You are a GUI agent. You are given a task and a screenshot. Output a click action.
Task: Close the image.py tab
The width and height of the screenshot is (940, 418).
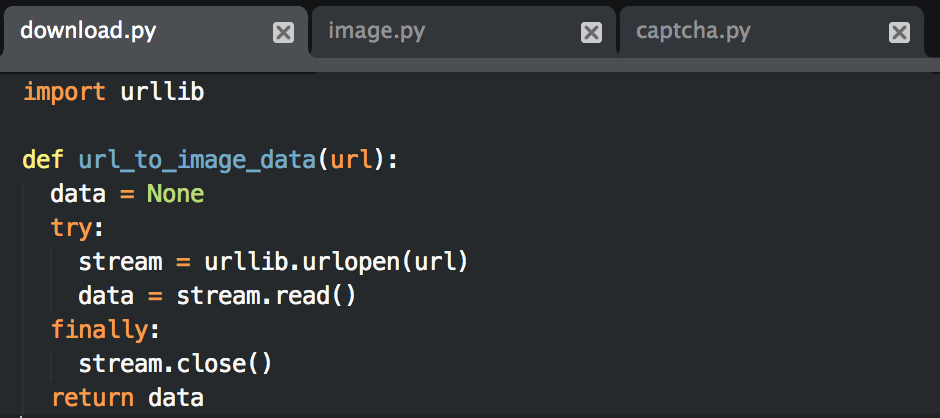point(592,33)
